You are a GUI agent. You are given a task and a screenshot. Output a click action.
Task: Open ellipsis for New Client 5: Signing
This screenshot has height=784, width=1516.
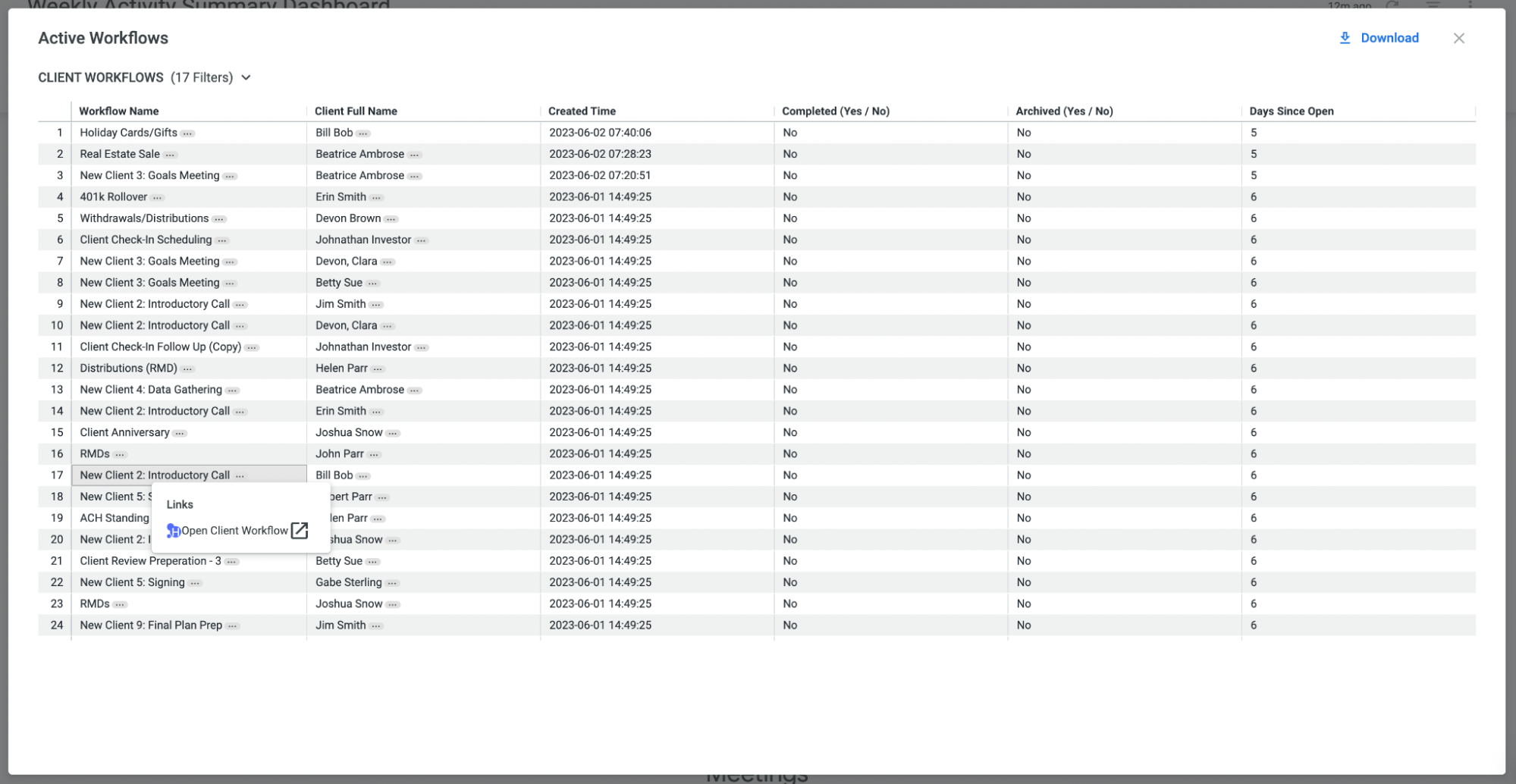(x=195, y=583)
